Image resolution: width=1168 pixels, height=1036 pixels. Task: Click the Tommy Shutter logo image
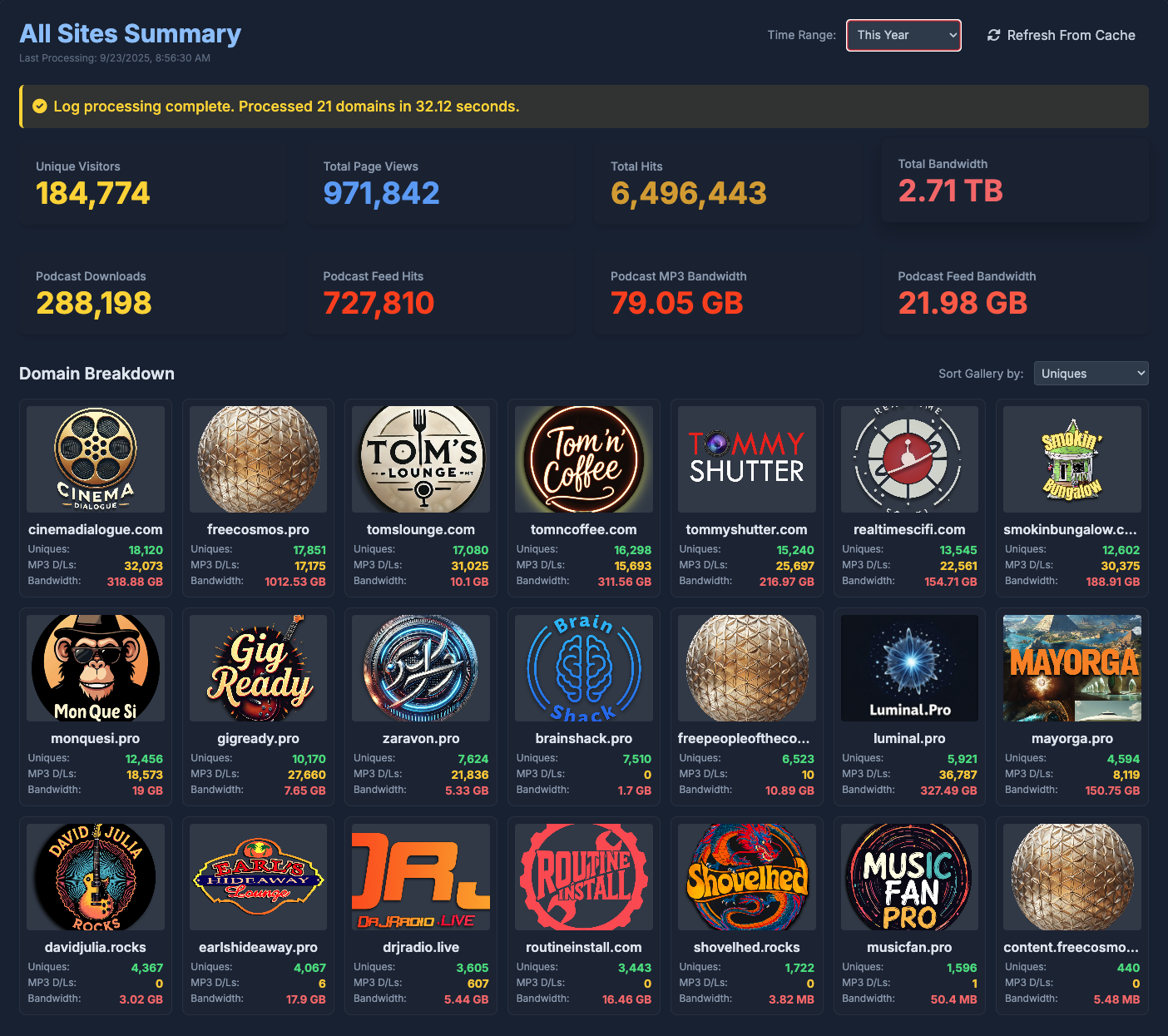tap(746, 459)
